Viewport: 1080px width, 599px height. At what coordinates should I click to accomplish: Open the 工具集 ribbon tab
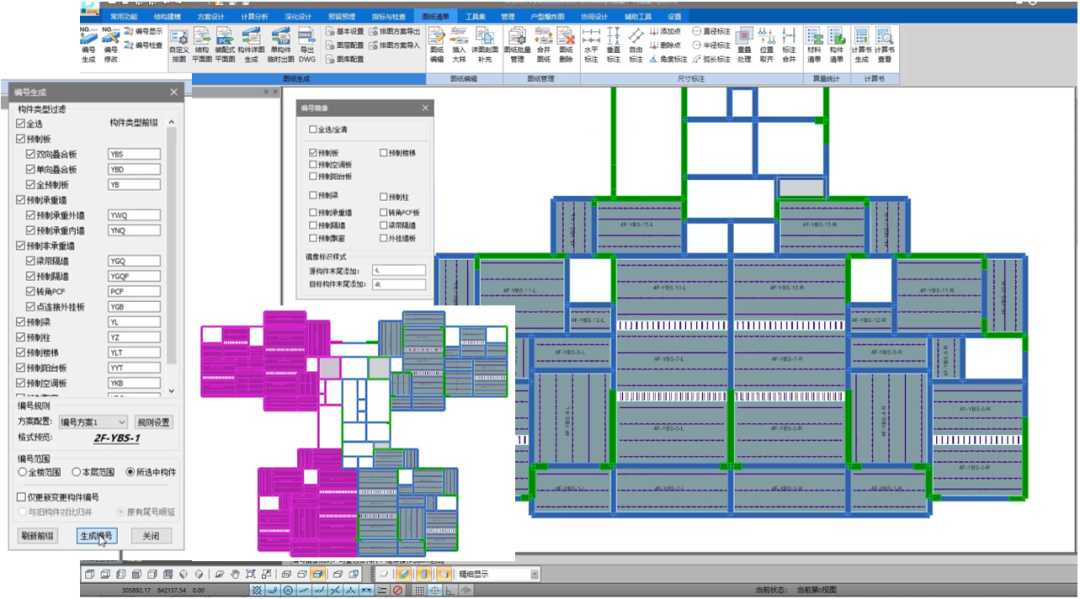[475, 17]
